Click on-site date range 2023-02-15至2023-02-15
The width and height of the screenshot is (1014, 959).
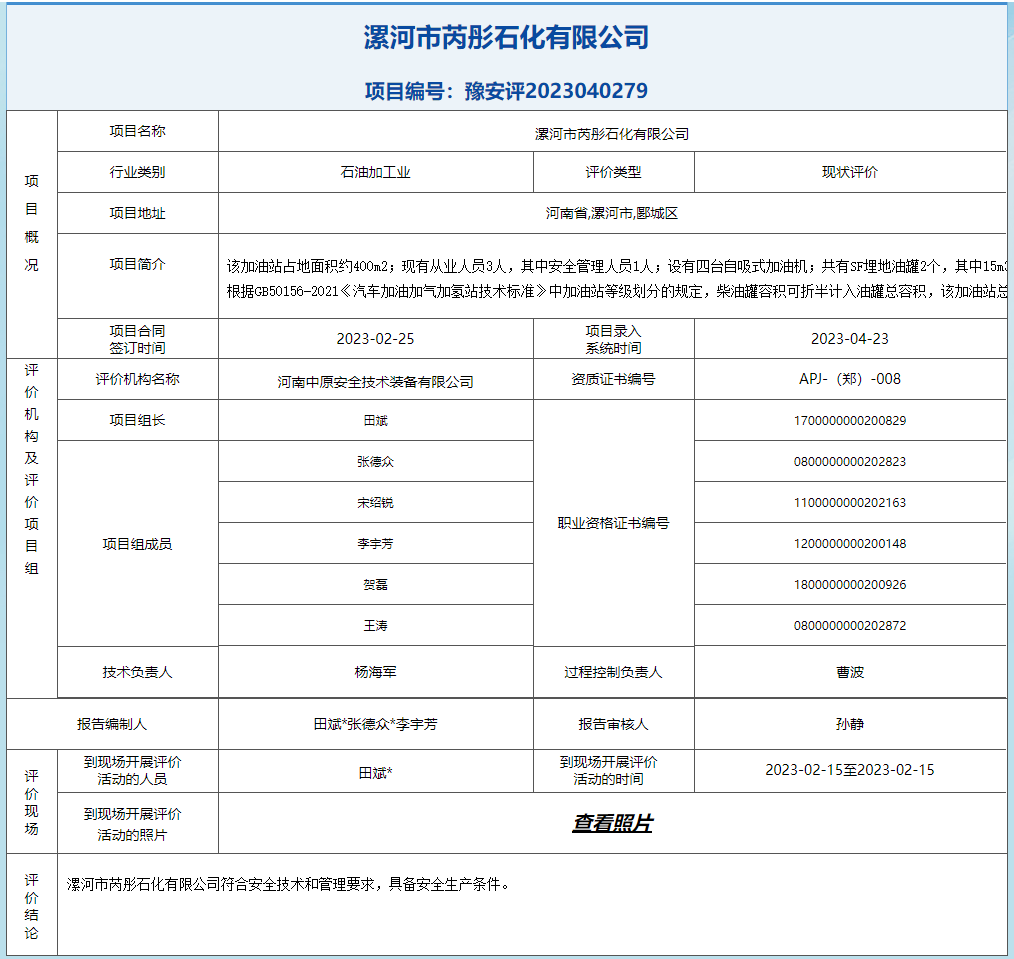850,770
